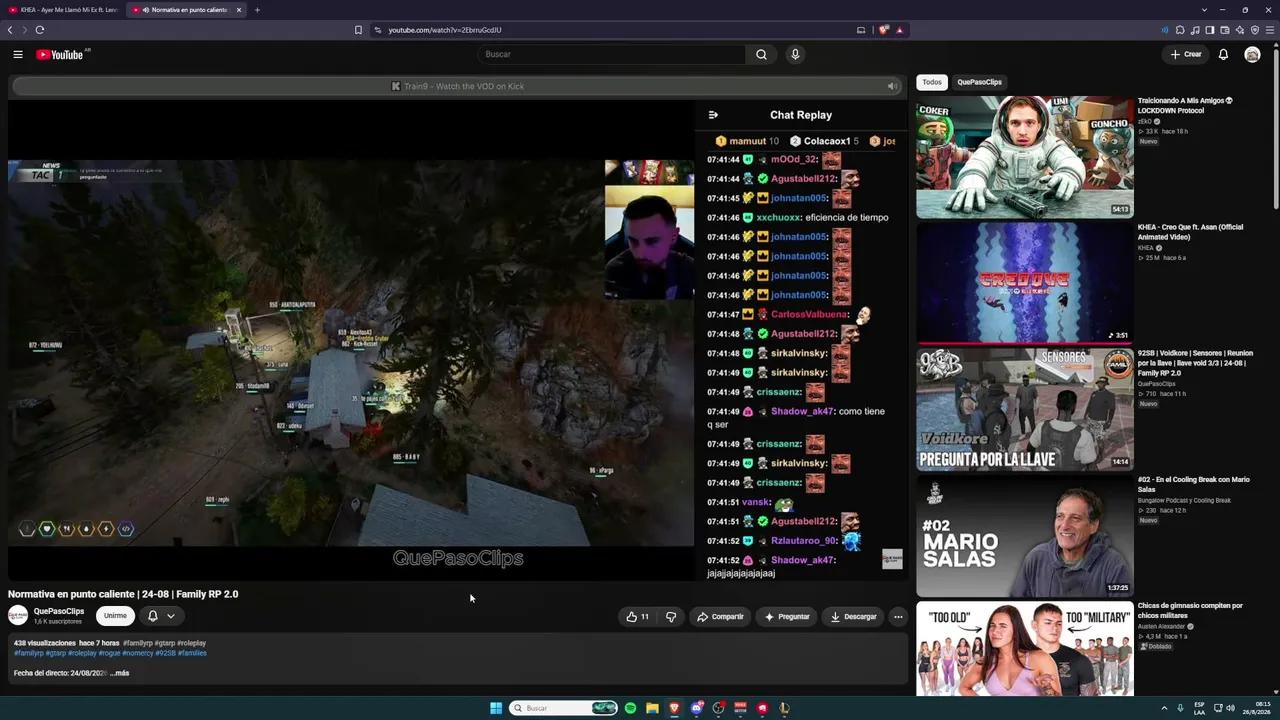Click Rzlautaro_90 in chat replay
Viewport: 1280px width, 720px height.
[803, 541]
